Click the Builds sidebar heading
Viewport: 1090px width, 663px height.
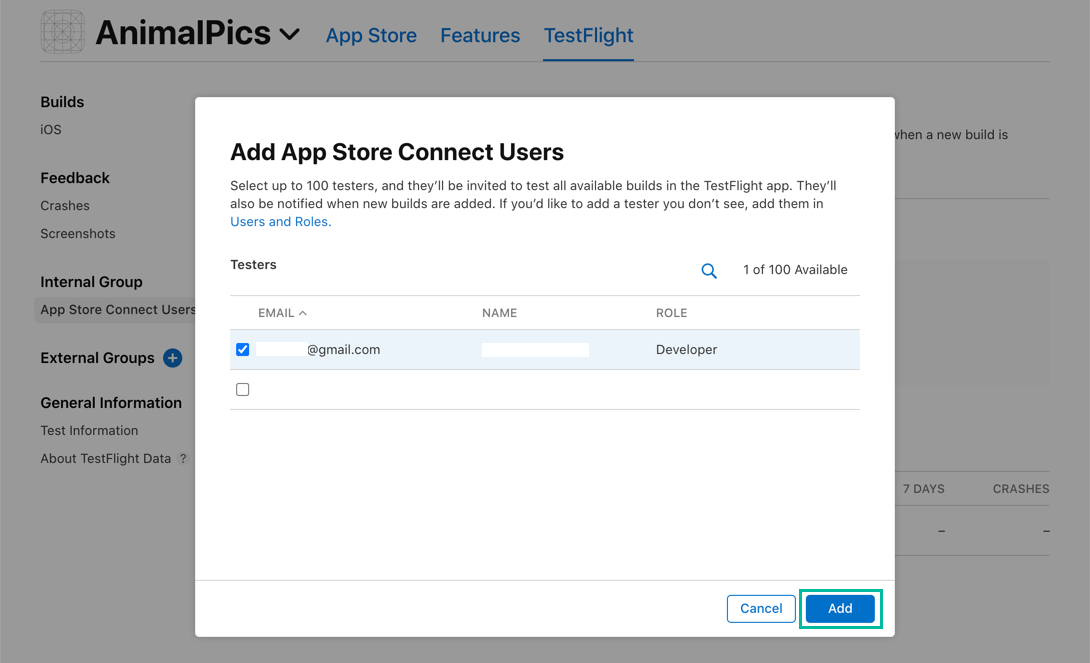[x=62, y=102]
